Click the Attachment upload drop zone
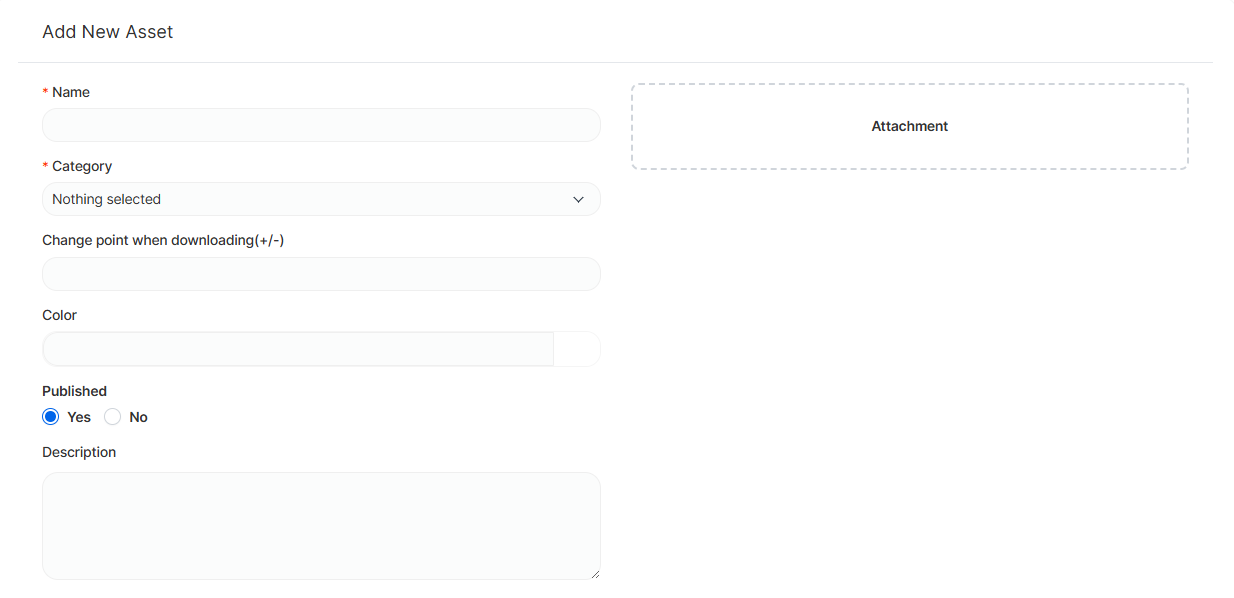 [x=909, y=126]
